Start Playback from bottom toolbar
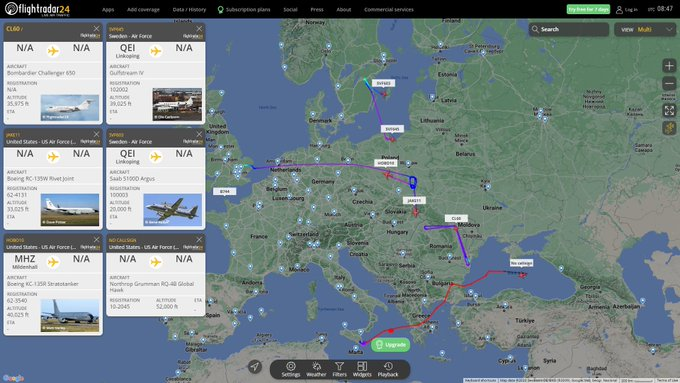The image size is (680, 383). [x=388, y=370]
